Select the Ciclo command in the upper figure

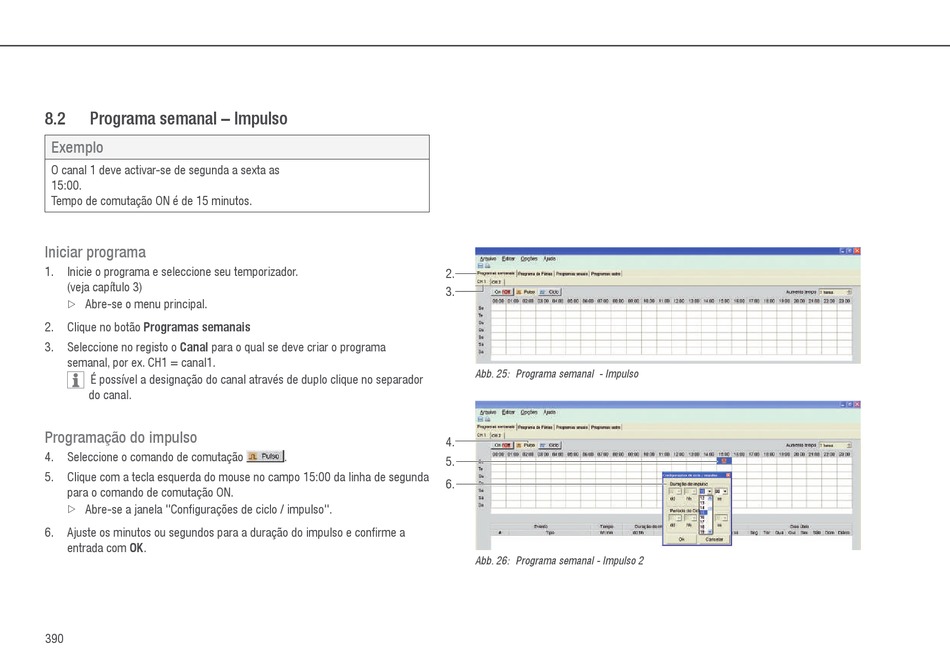550,292
